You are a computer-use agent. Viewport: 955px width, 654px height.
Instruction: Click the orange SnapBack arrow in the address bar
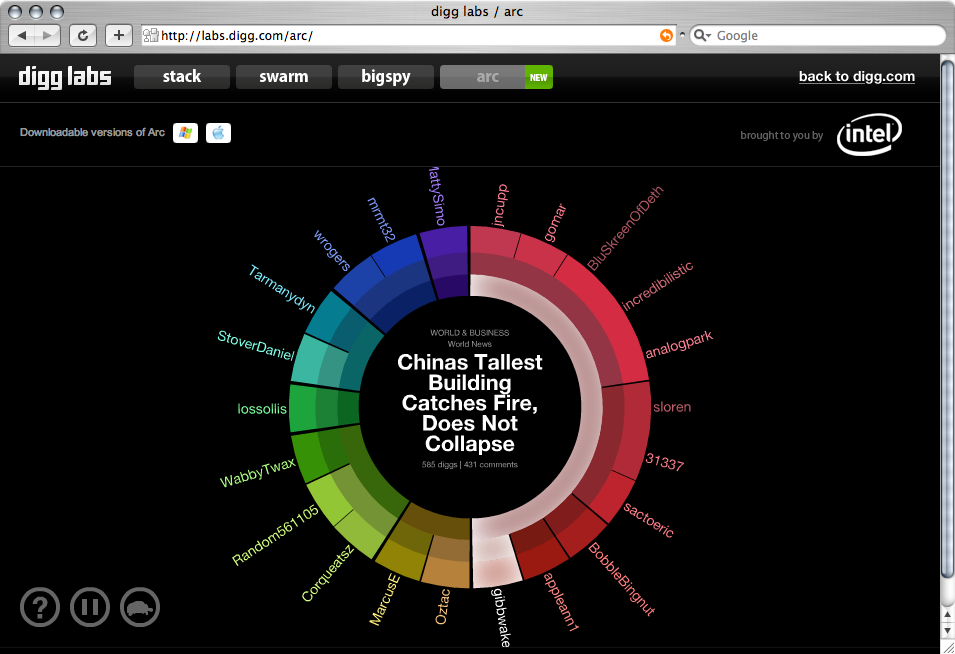click(666, 35)
